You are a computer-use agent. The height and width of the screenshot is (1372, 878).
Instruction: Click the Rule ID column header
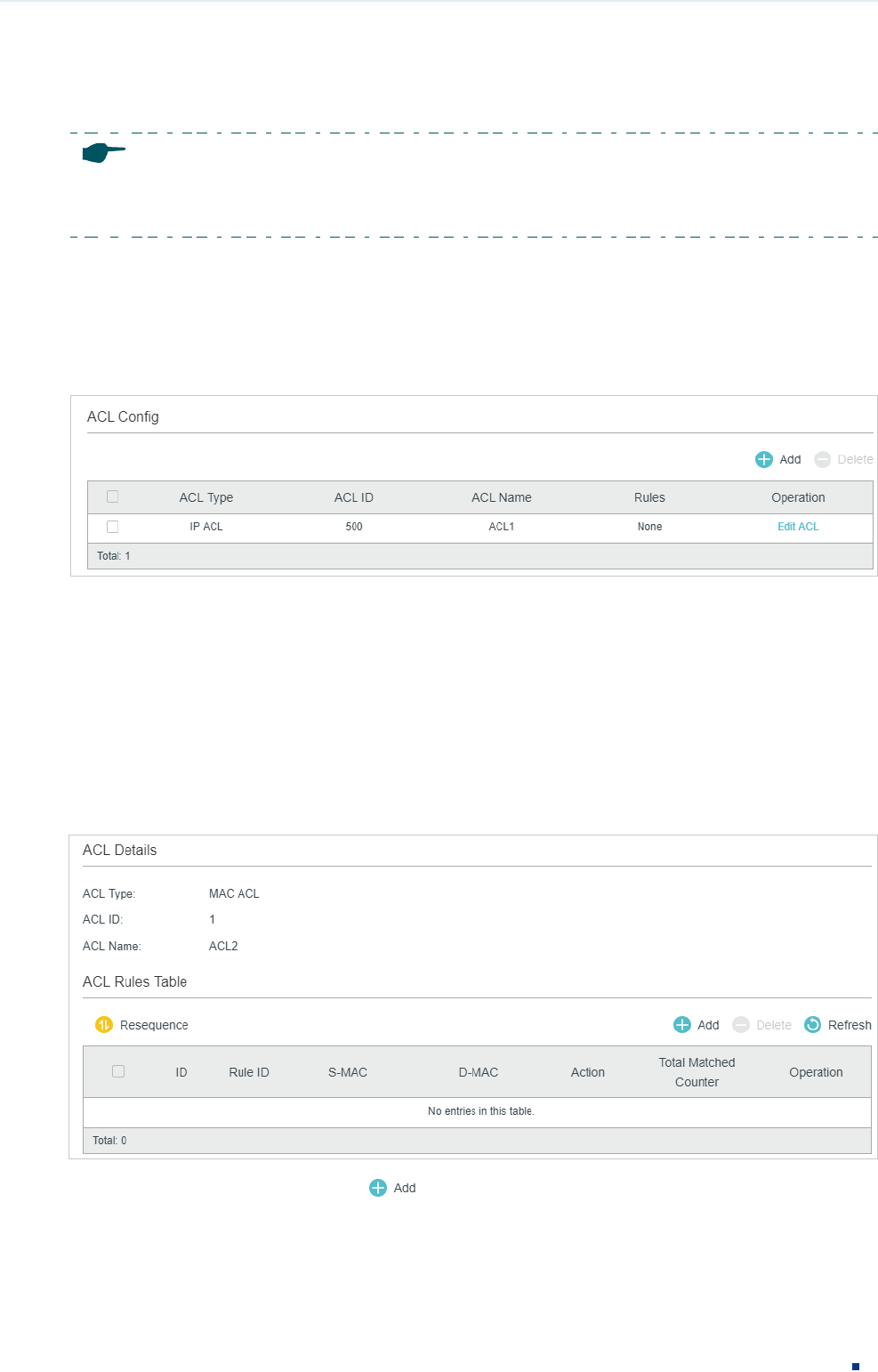tap(249, 1072)
